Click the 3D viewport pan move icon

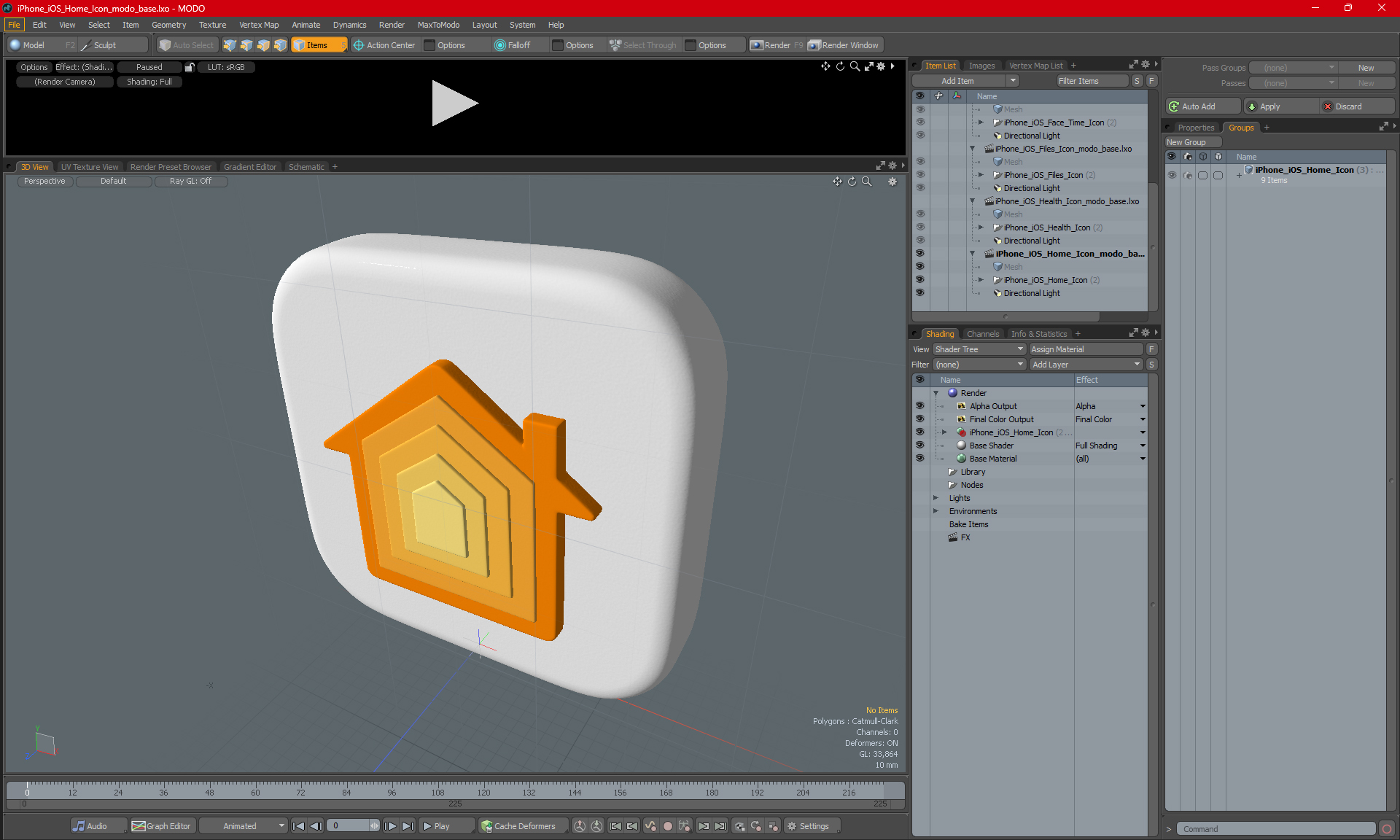coord(837,182)
